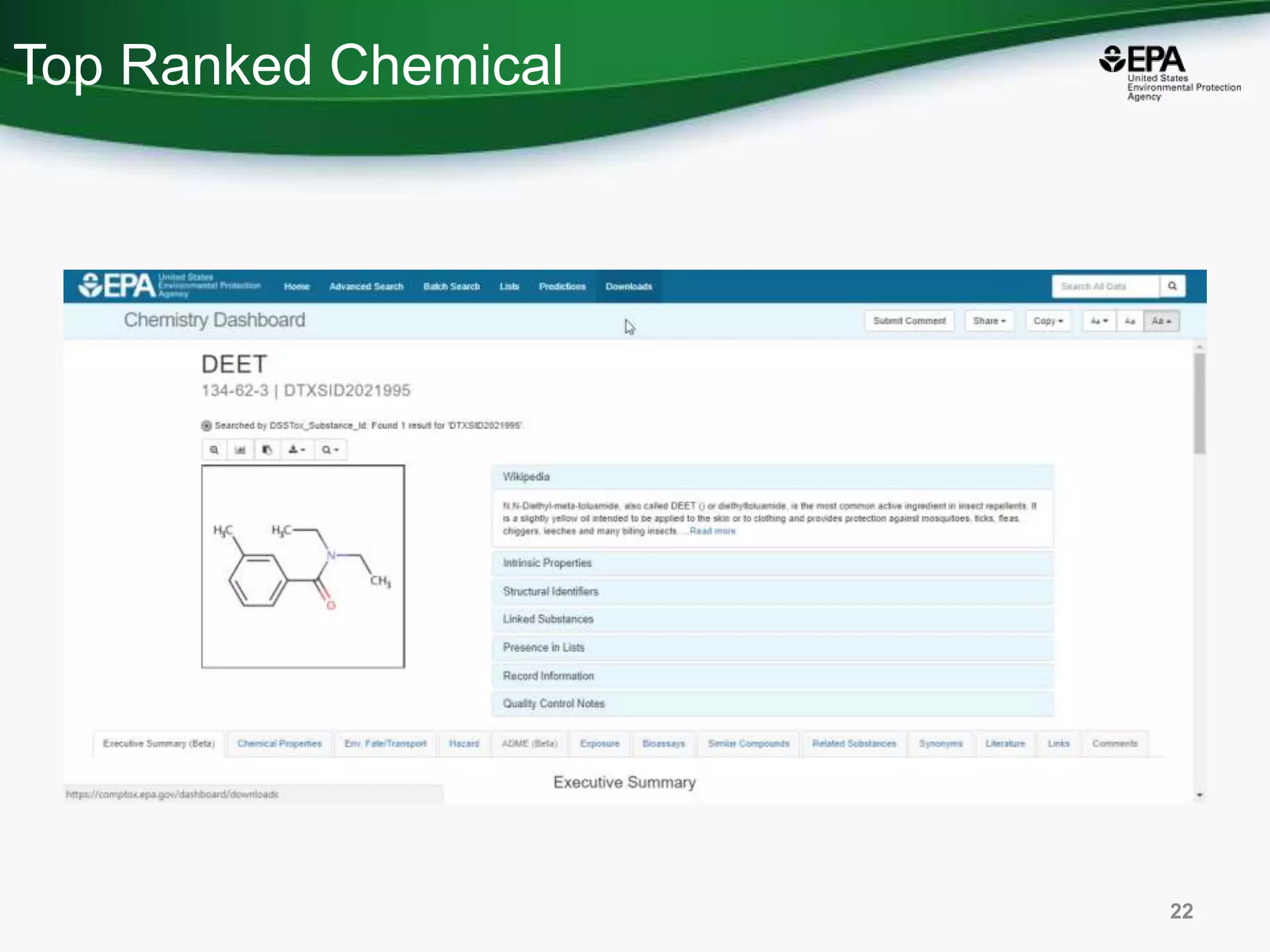Click the search magnifier button
The width and height of the screenshot is (1270, 952).
(x=1172, y=286)
